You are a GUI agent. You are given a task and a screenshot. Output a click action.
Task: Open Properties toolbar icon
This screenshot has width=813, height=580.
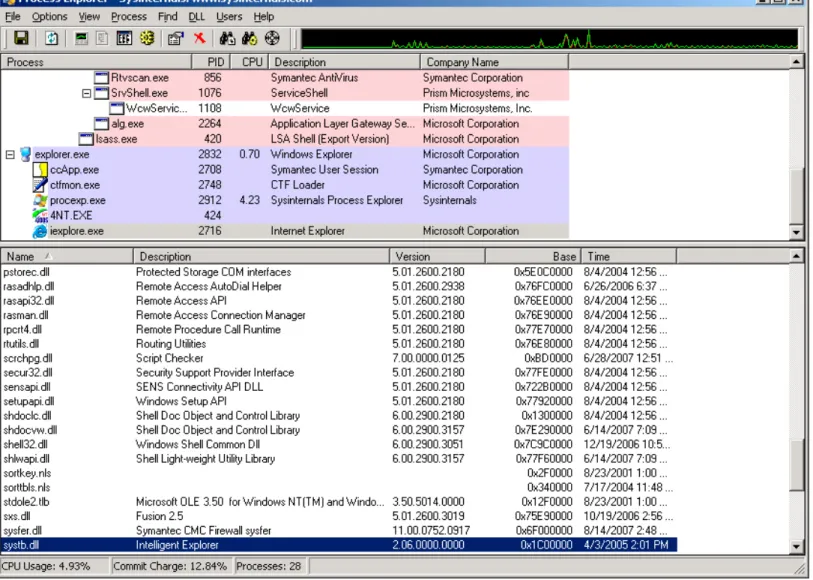coord(176,38)
